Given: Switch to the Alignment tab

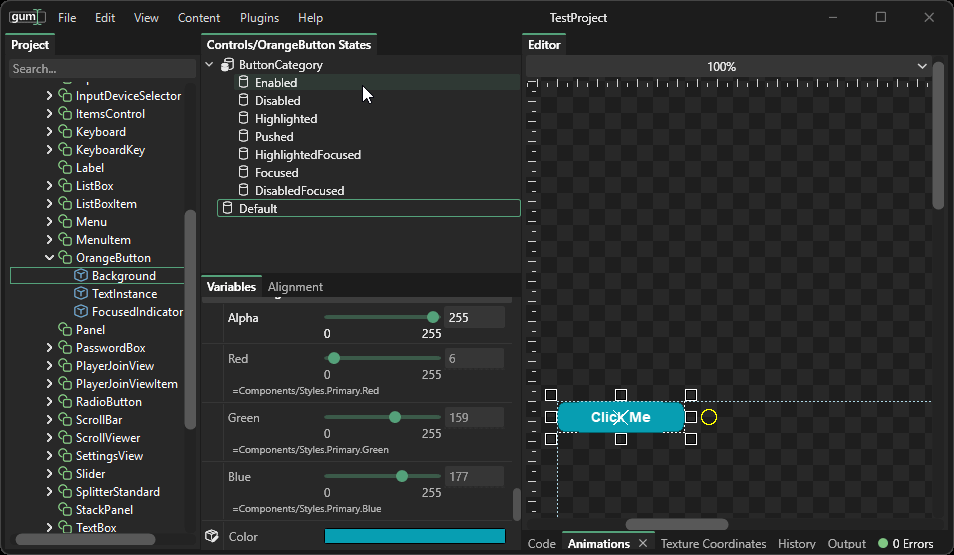Looking at the screenshot, I should 295,287.
